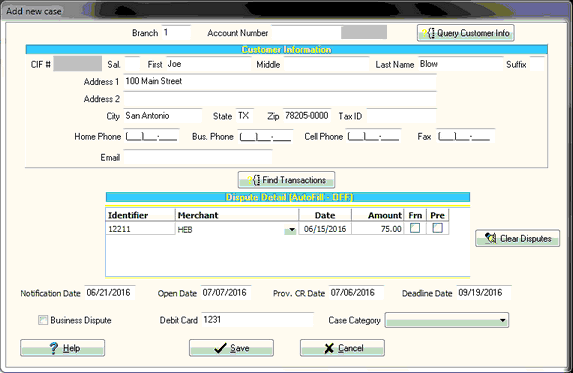Open Find Transactions
The image size is (573, 373).
click(x=286, y=180)
